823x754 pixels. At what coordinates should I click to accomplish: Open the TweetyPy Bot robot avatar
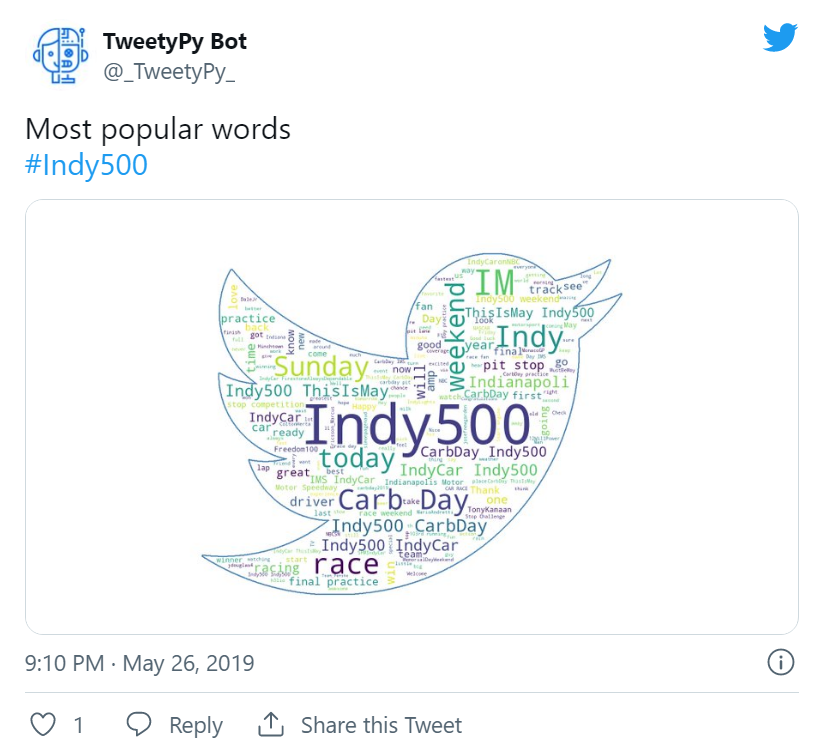pyautogui.click(x=54, y=56)
